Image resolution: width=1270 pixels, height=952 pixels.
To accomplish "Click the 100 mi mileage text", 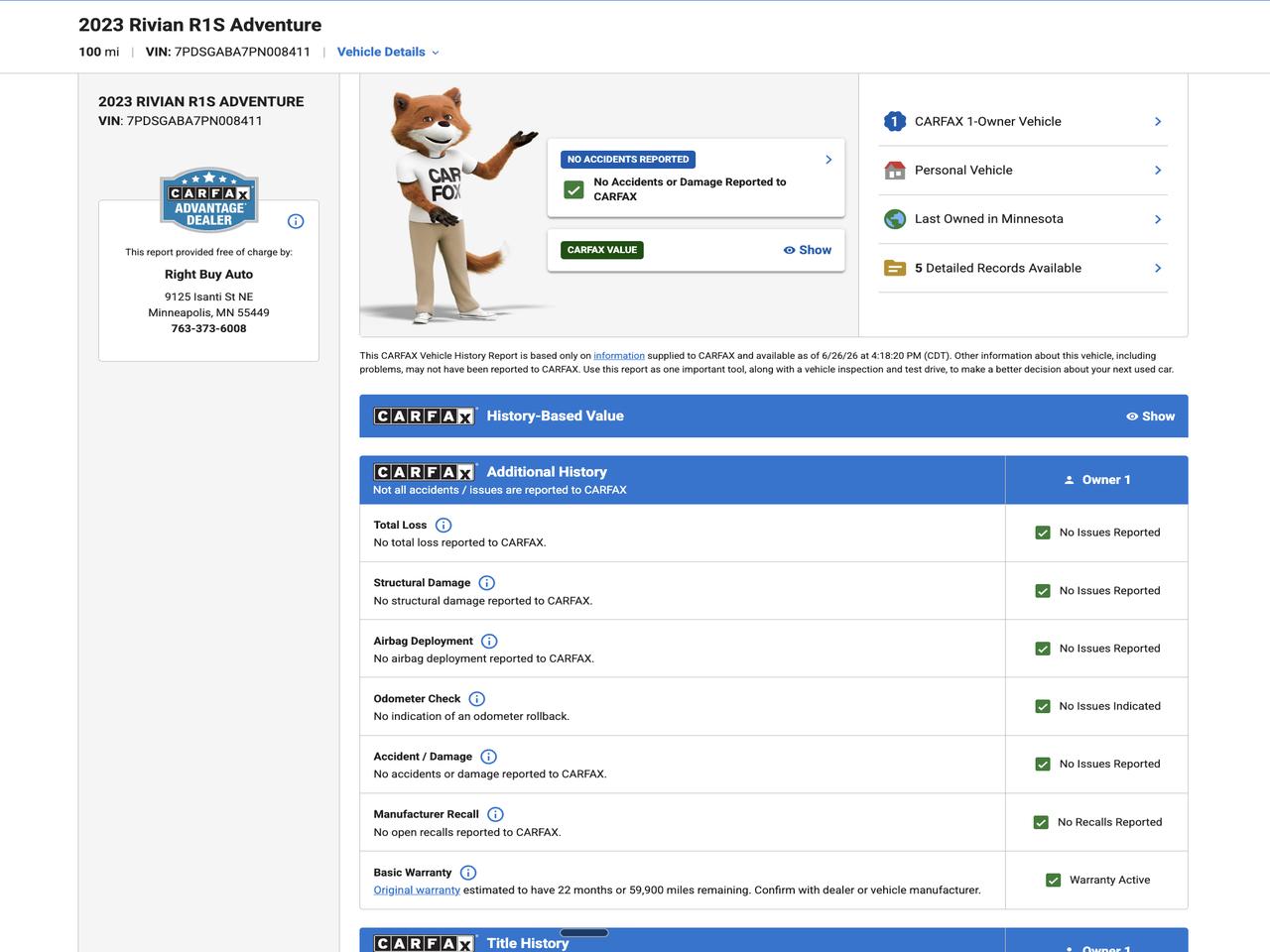I will coord(99,52).
